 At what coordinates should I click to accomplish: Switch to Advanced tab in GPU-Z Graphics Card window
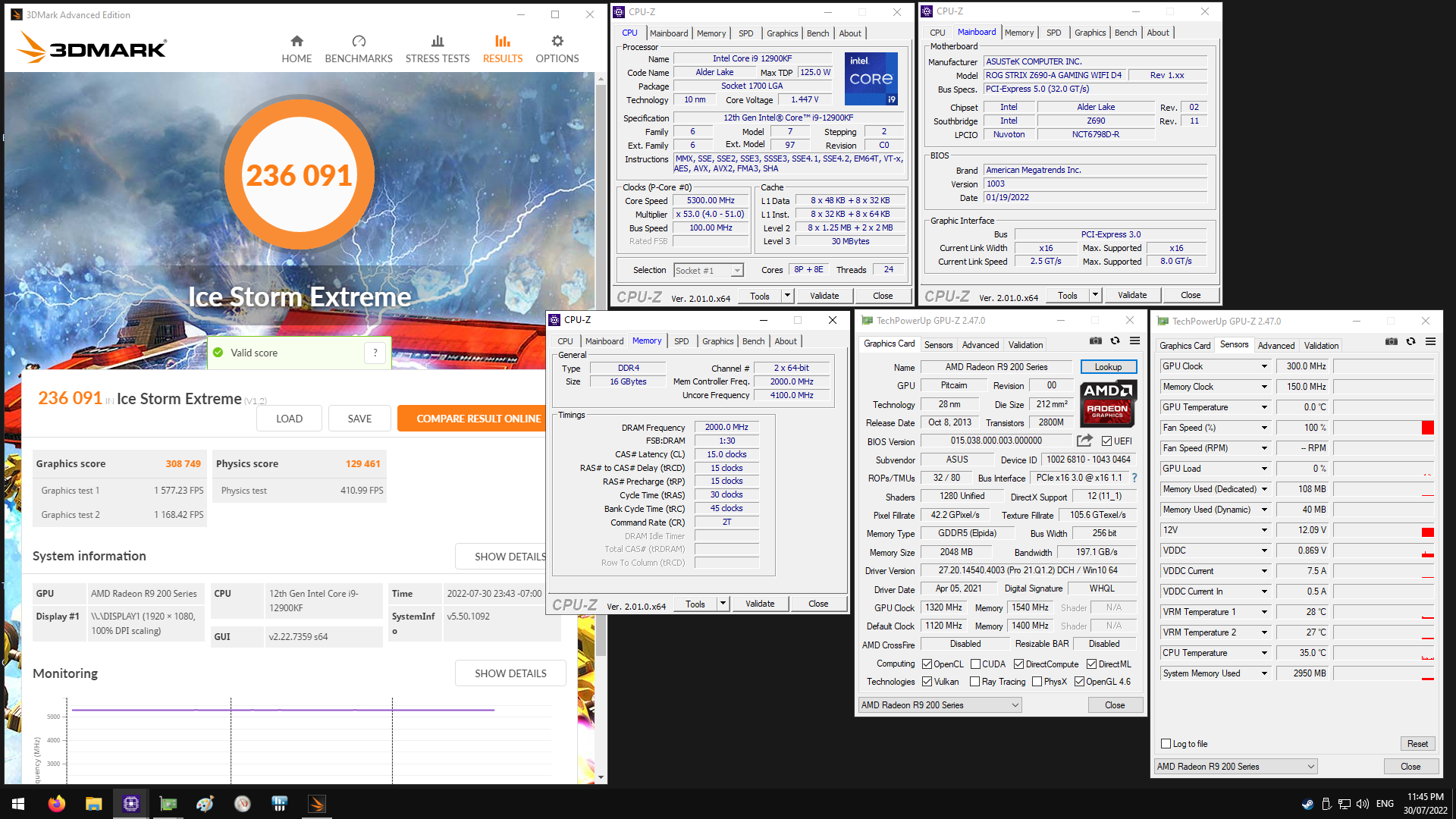981,345
